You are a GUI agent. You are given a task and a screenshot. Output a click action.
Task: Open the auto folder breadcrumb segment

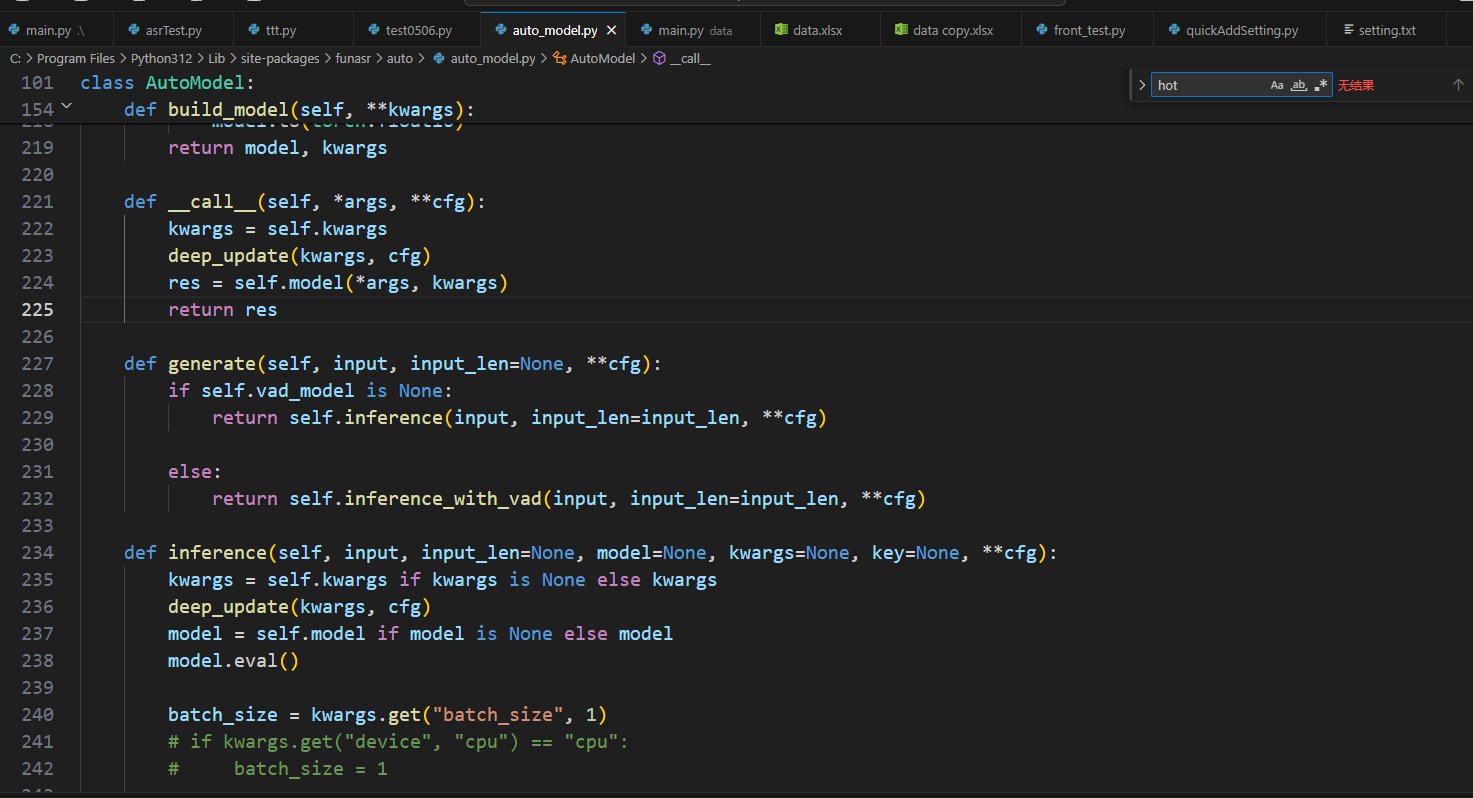pos(400,58)
